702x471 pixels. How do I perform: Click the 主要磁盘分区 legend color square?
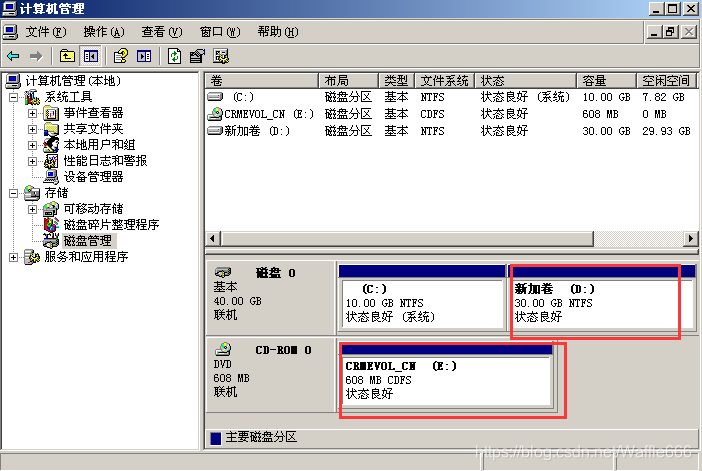click(x=216, y=438)
